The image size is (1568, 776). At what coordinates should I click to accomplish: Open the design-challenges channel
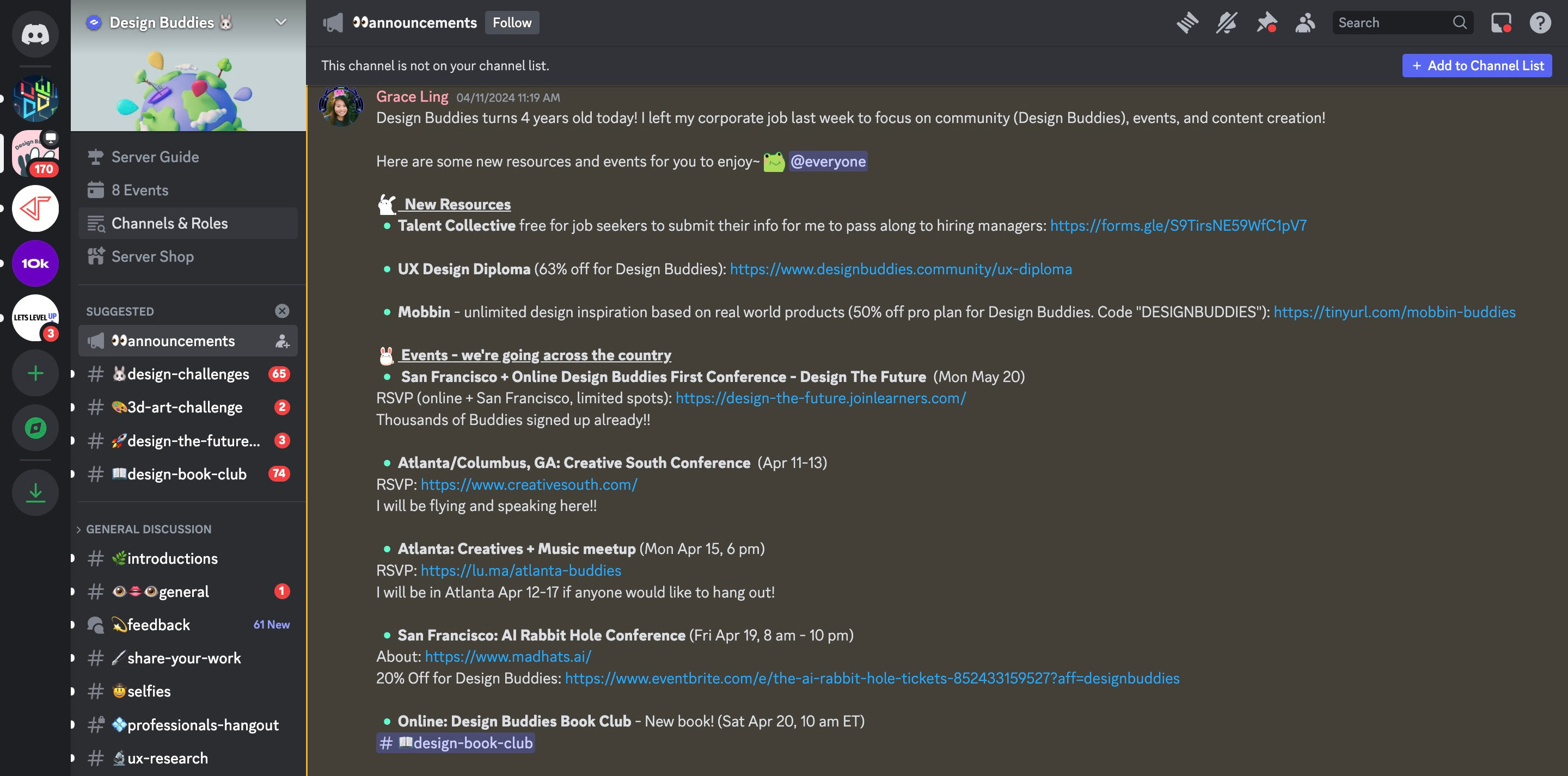(x=188, y=374)
